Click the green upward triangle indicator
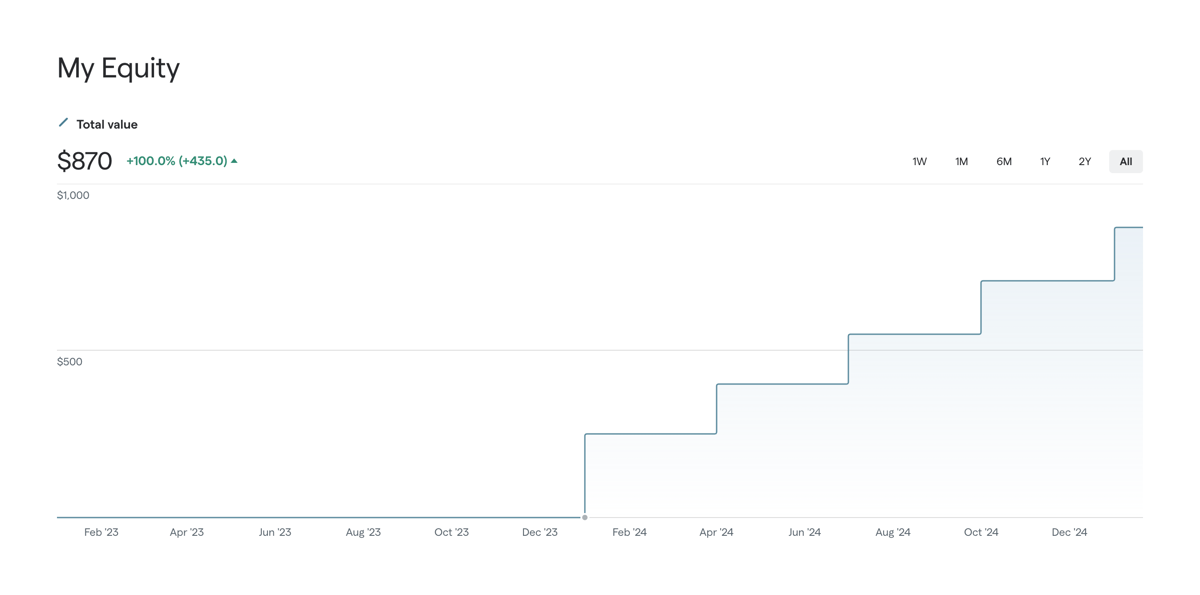Viewport: 1200px width, 595px height. pos(234,160)
